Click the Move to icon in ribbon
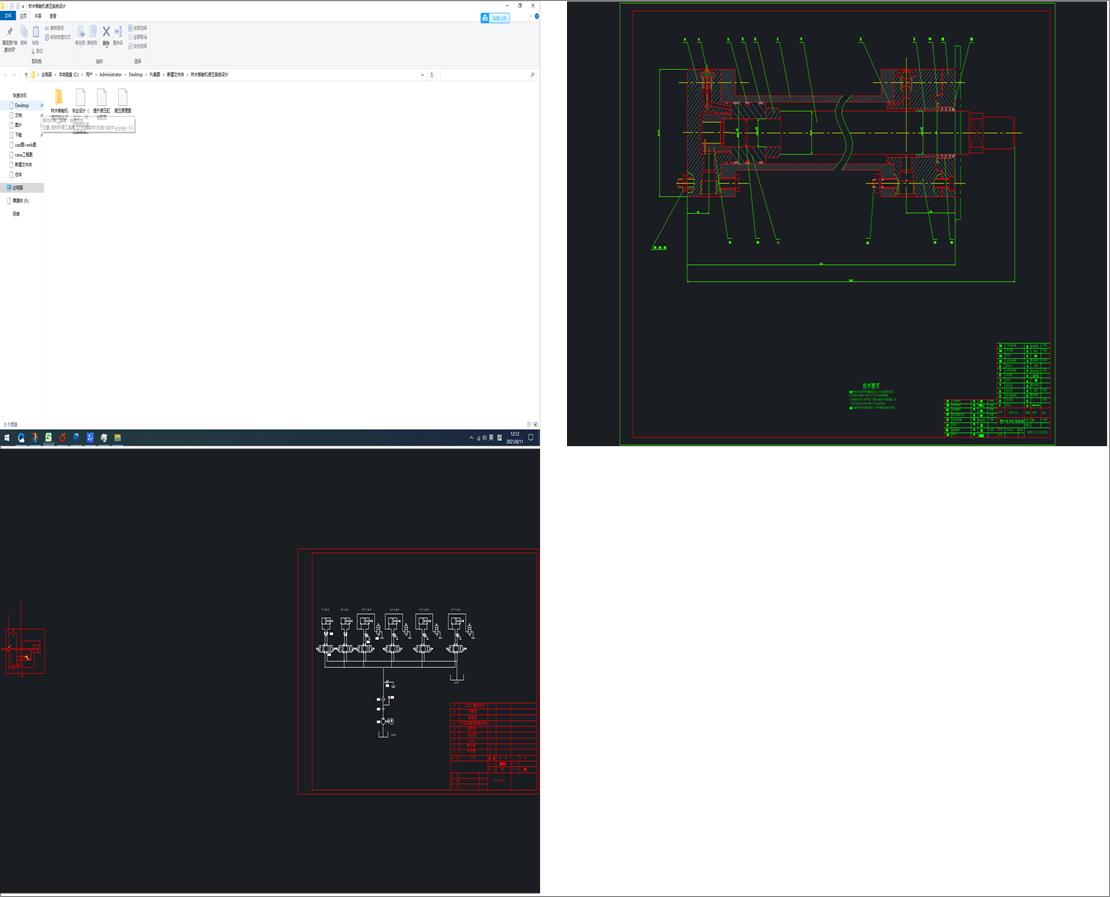The image size is (1110, 897). coord(81,33)
